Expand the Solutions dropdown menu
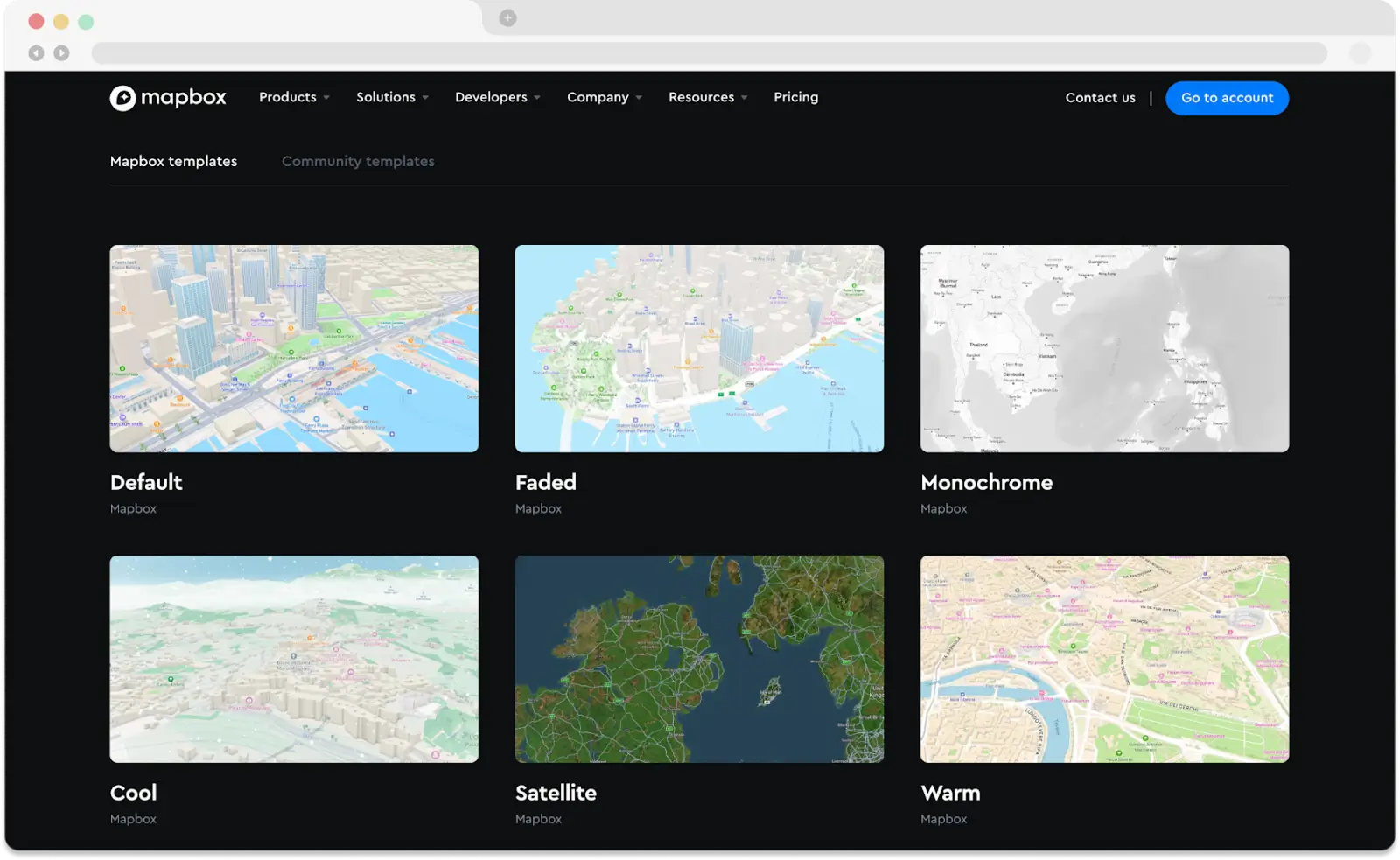 [392, 97]
